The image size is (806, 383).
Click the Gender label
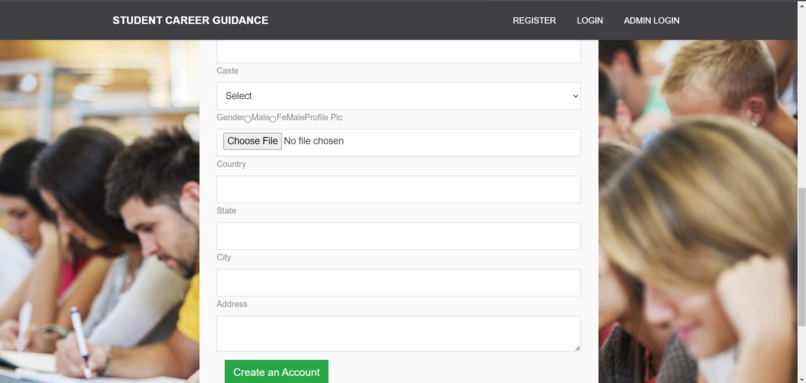point(230,118)
